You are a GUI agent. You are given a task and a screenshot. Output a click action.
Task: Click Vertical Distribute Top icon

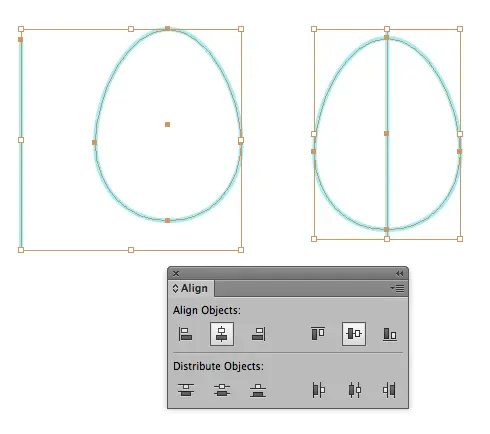186,390
